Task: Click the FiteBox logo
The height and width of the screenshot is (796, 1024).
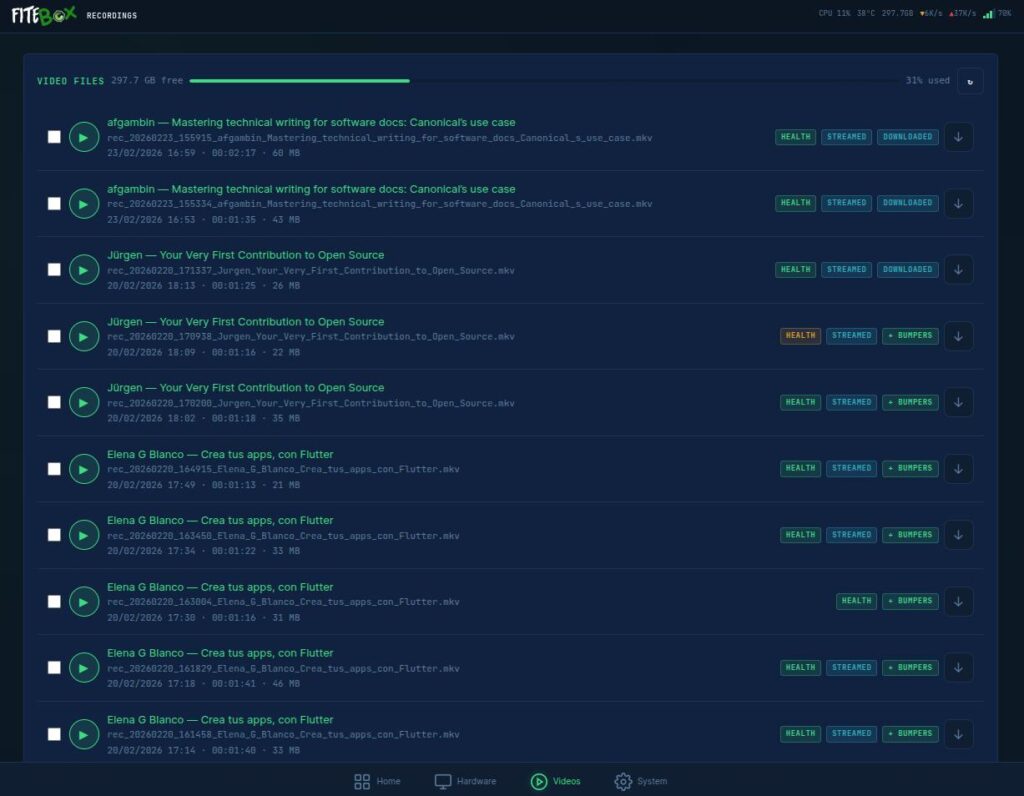Action: point(43,15)
